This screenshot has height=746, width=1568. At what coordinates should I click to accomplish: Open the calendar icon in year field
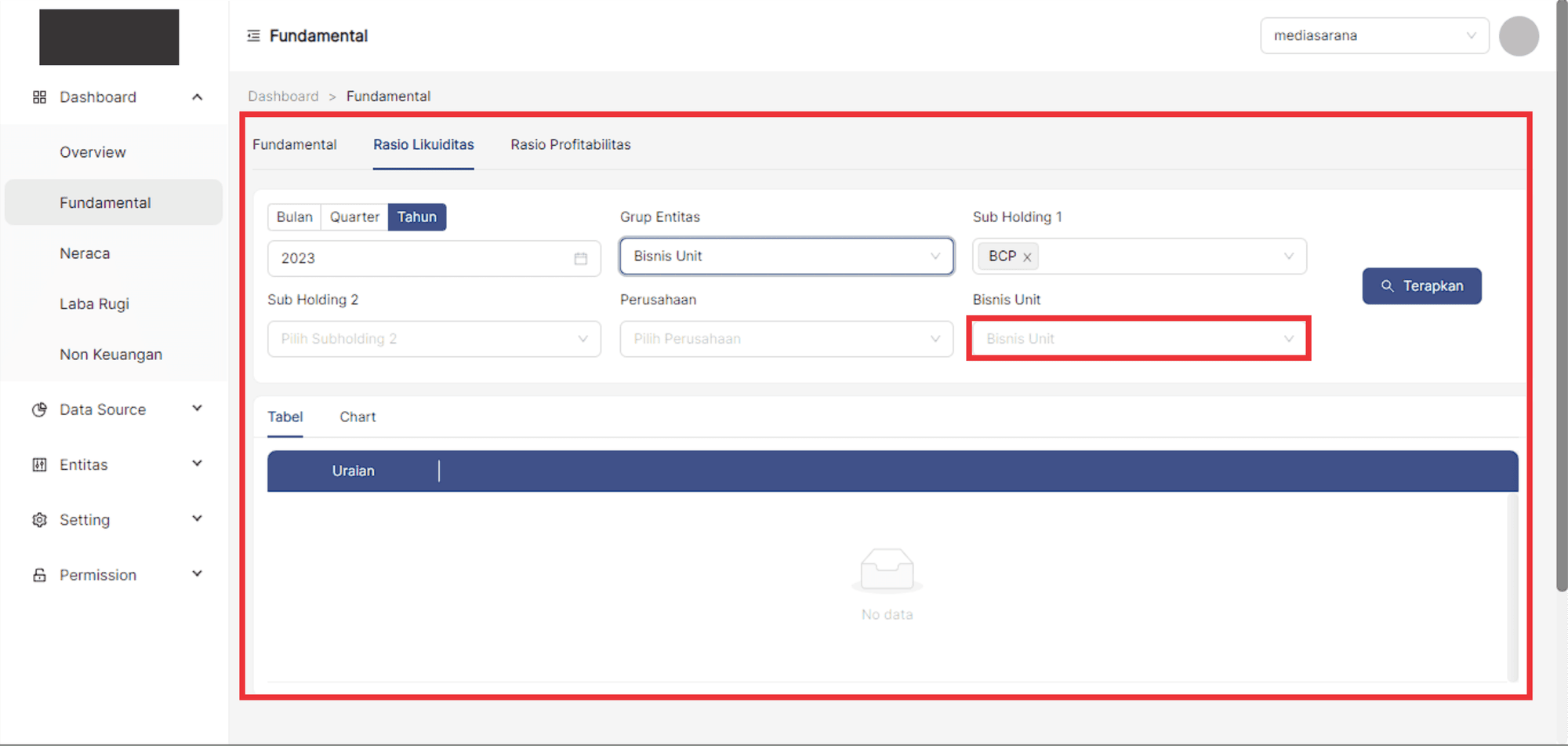[580, 259]
